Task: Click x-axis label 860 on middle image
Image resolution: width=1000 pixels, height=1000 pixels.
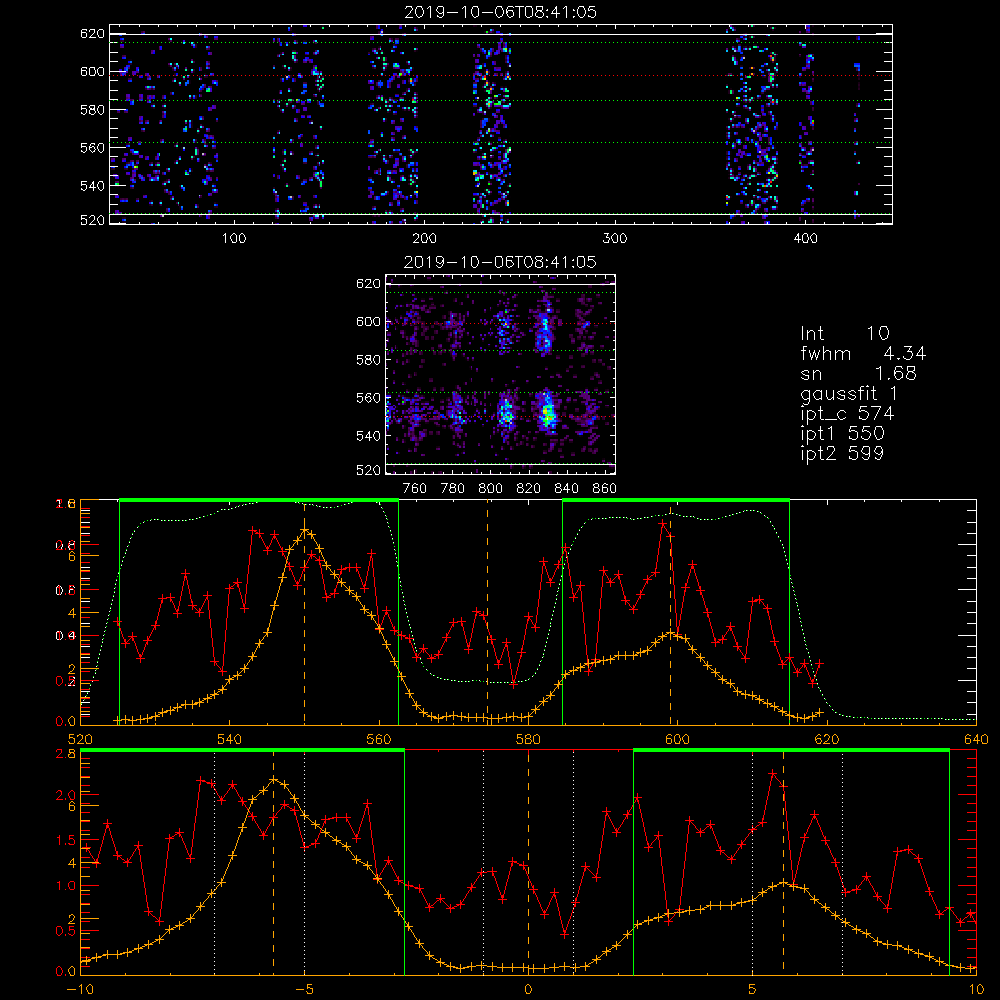Action: (605, 489)
